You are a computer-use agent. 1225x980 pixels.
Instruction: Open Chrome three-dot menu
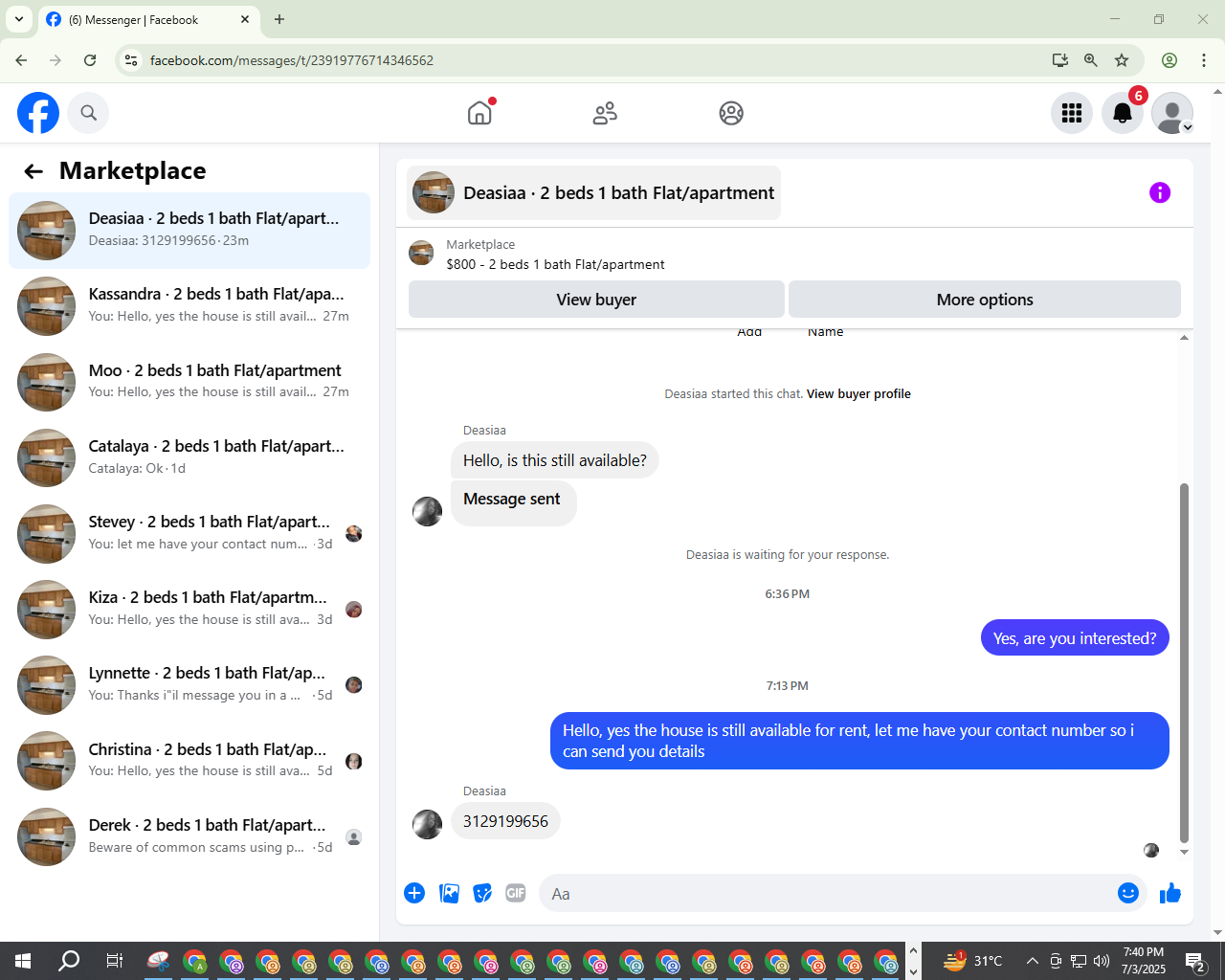pos(1204,60)
